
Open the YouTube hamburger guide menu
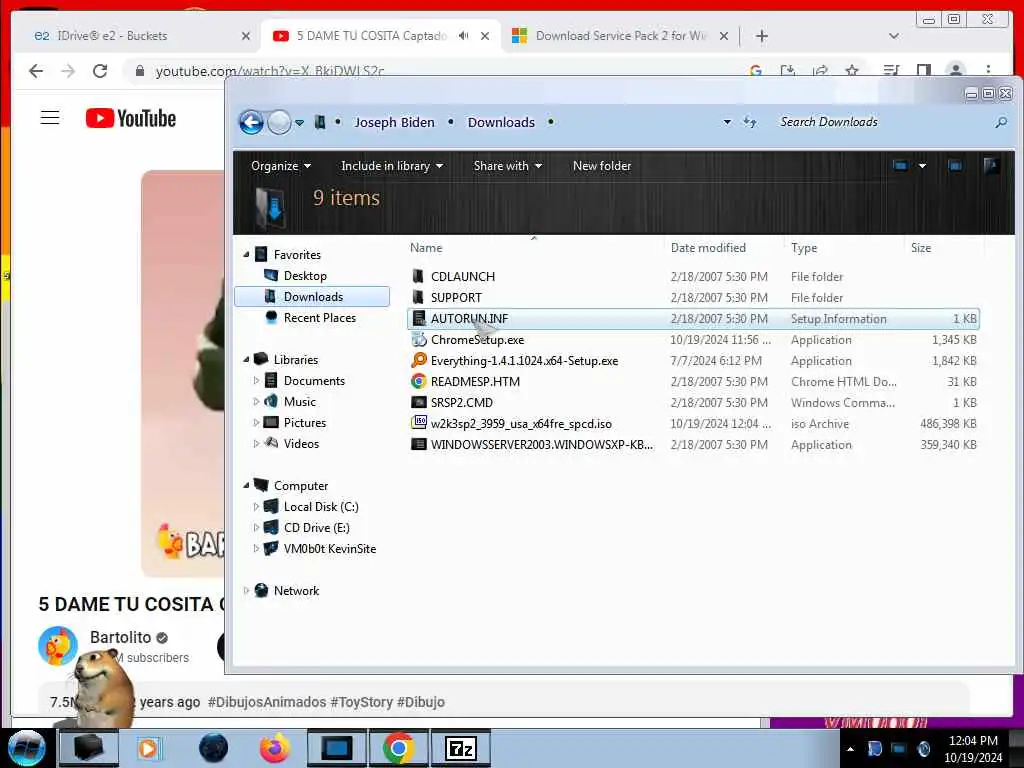(x=50, y=118)
